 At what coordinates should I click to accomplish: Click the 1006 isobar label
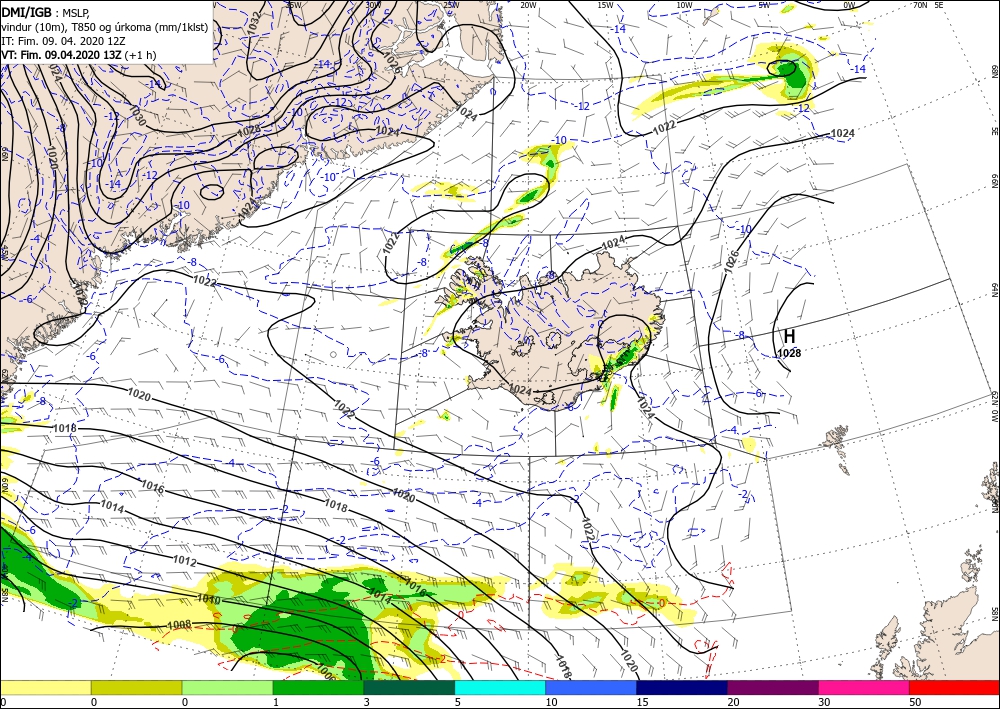point(326,673)
